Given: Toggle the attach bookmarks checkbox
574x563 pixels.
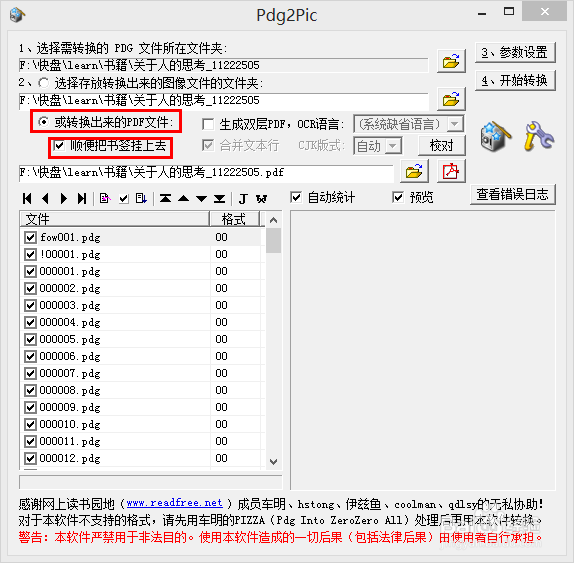Looking at the screenshot, I should pos(59,145).
